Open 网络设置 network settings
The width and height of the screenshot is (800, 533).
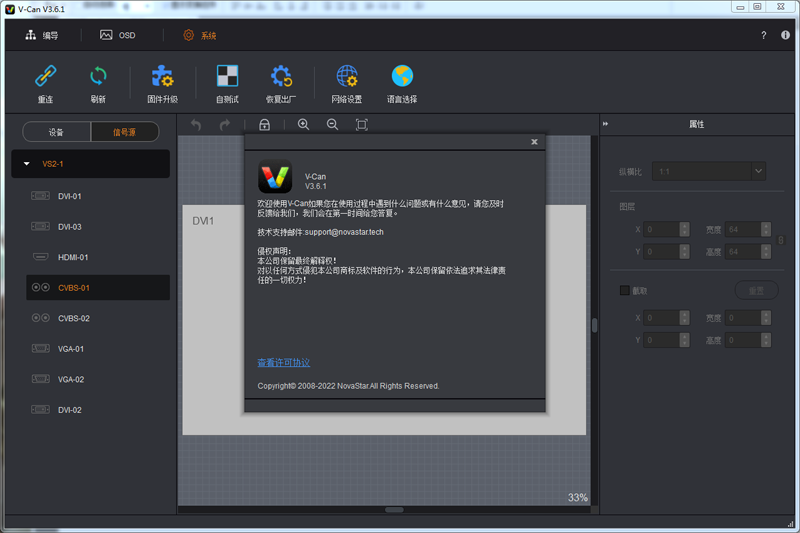(x=347, y=77)
